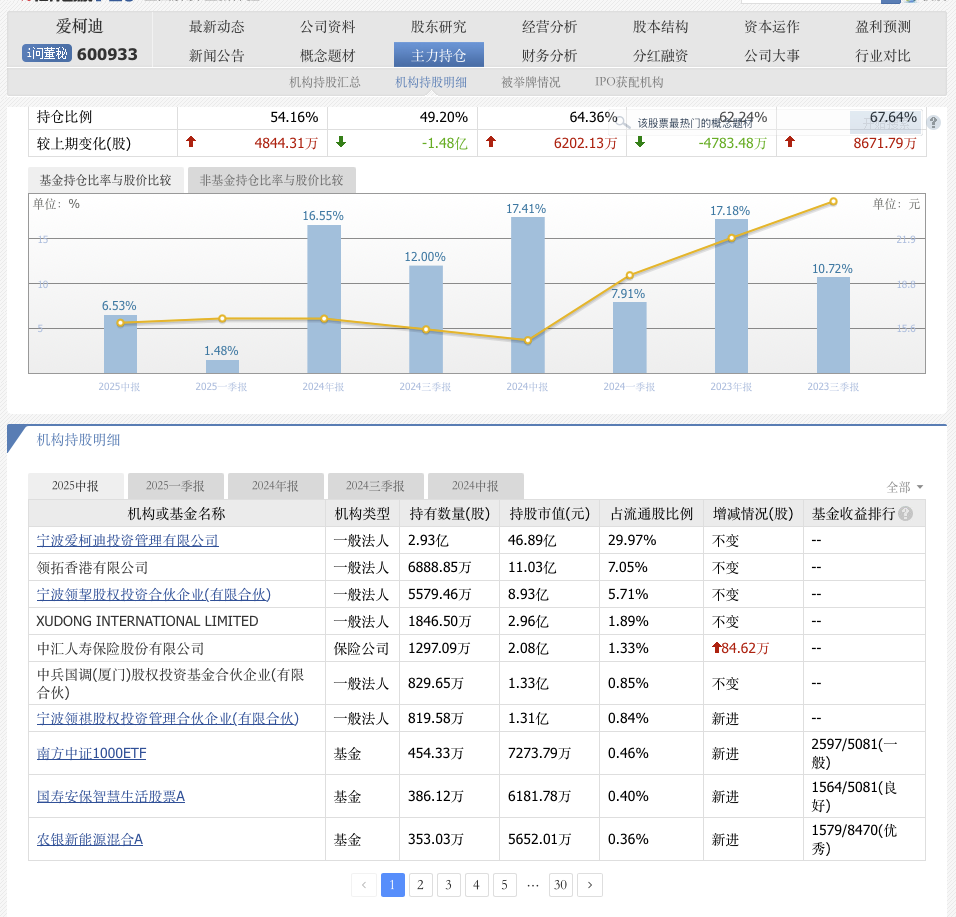The width and height of the screenshot is (956, 917).
Task: Click the 4844.31万 change value
Action: [286, 143]
